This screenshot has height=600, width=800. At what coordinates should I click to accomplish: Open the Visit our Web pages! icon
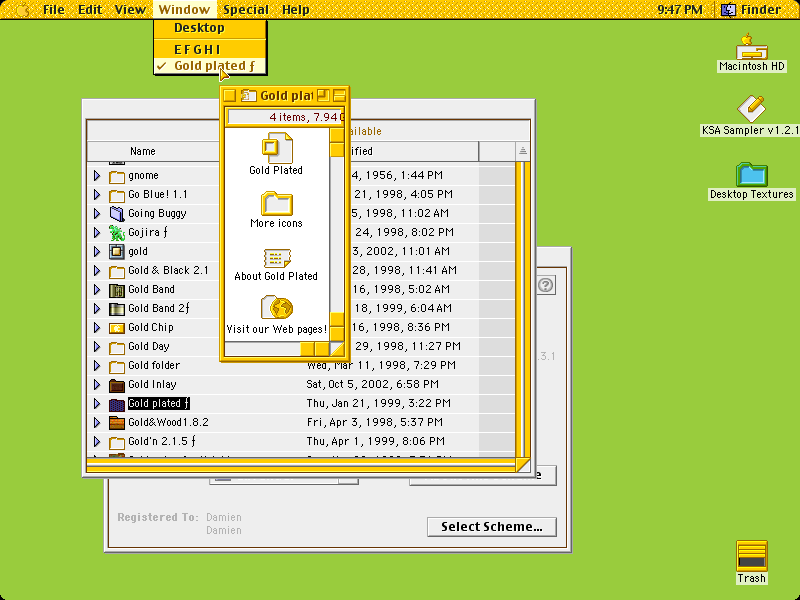(x=277, y=307)
